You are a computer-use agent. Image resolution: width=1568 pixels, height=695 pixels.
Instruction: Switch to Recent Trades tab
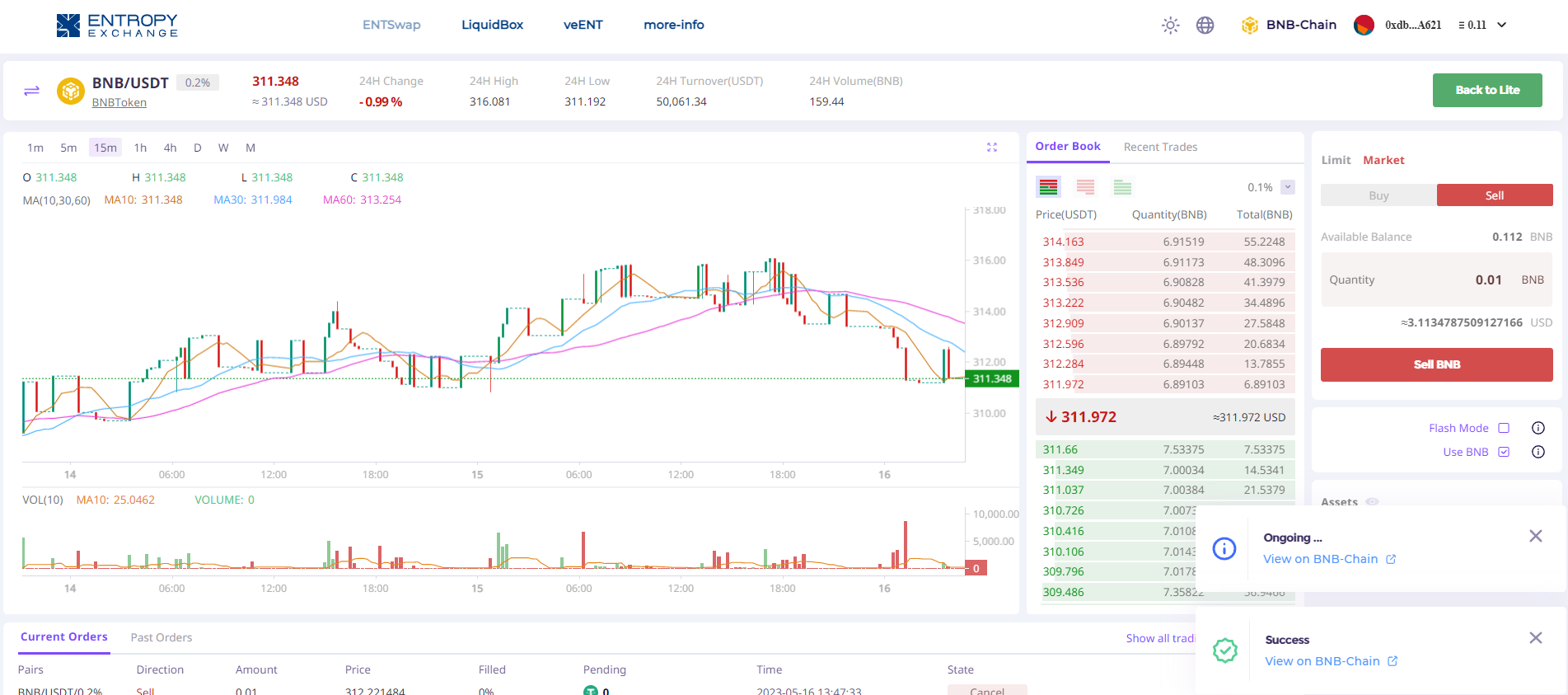click(x=1160, y=147)
